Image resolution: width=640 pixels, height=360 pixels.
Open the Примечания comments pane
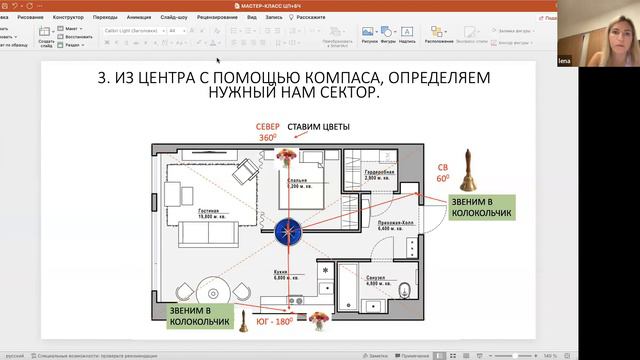click(x=412, y=356)
